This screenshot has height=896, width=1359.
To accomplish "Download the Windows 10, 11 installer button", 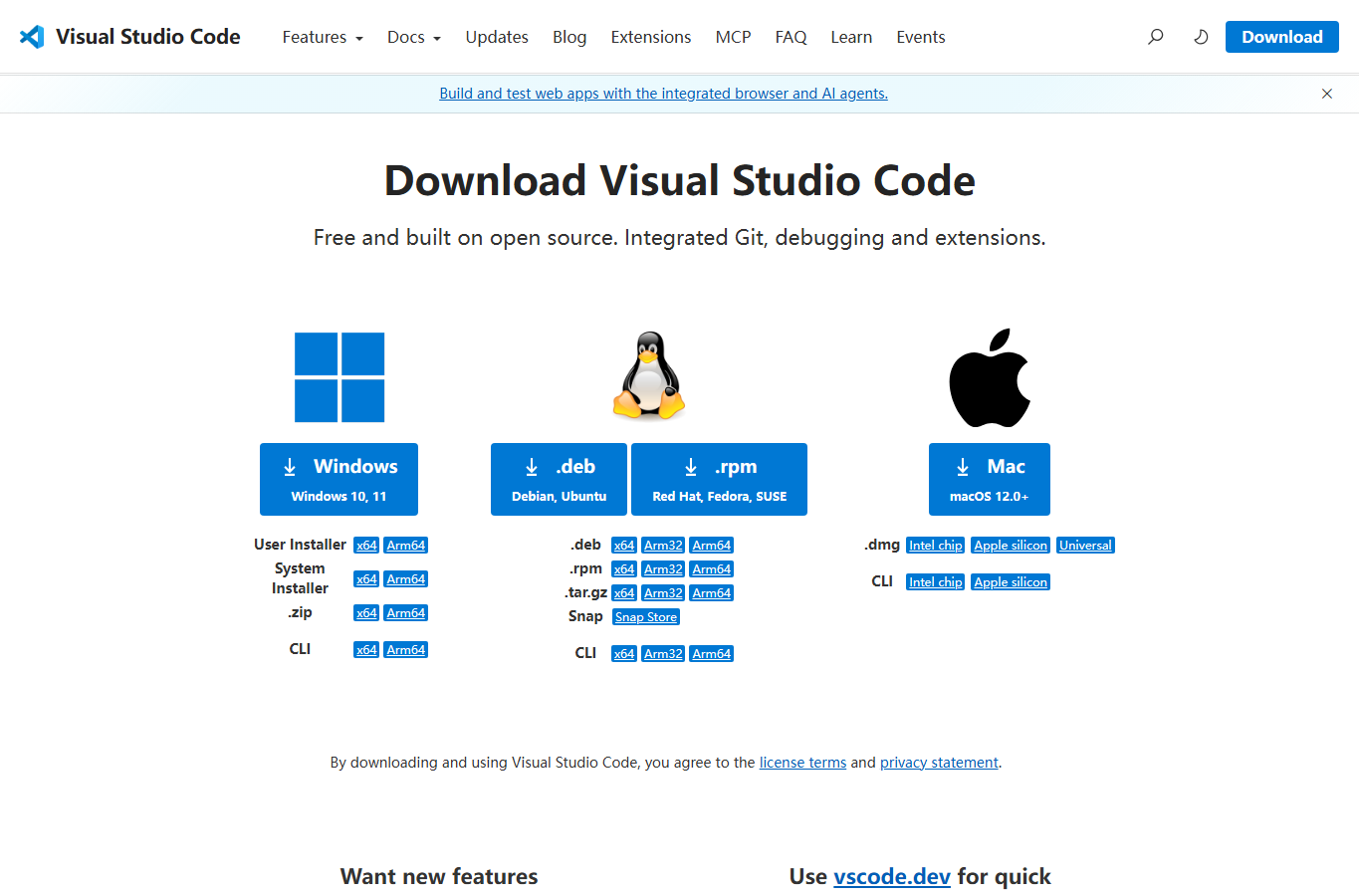I will click(339, 479).
